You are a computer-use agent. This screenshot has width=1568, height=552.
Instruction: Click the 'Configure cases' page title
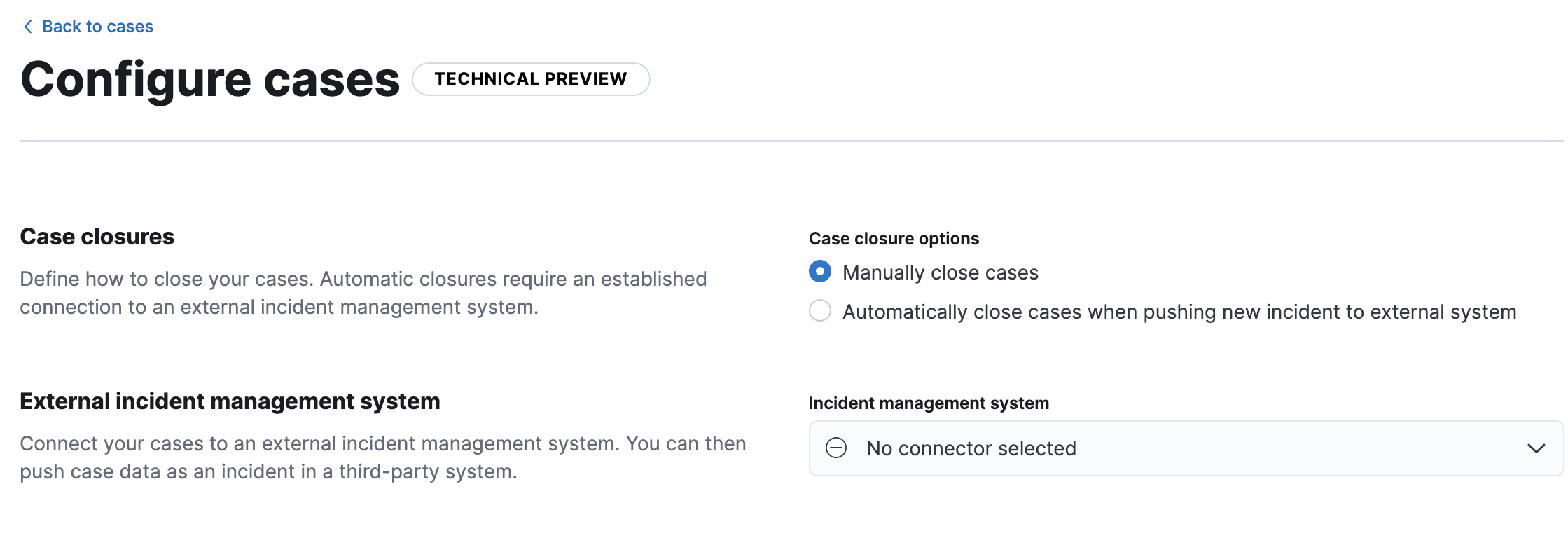click(x=210, y=79)
